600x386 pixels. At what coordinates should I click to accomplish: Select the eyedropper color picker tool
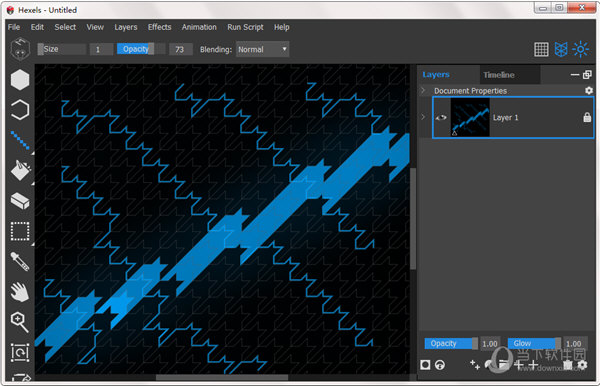click(20, 262)
